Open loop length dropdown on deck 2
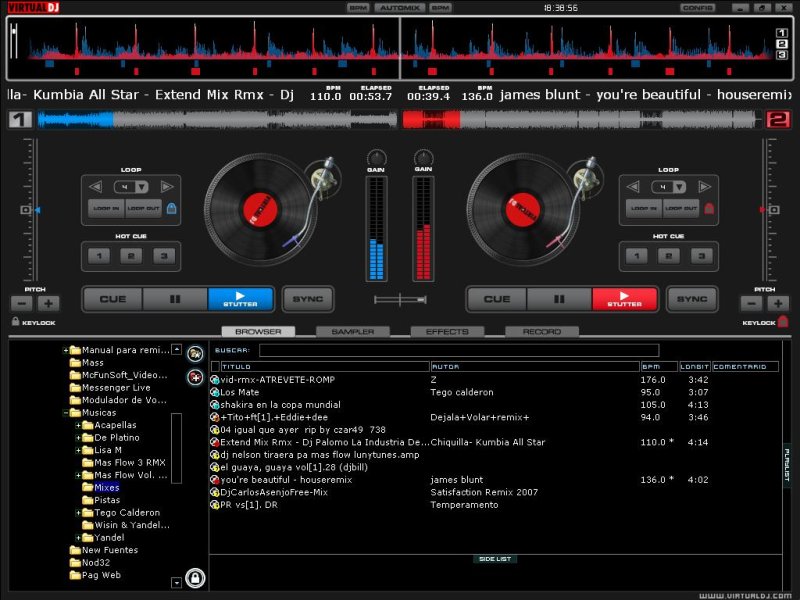Screen dimensions: 800x600 click(x=680, y=187)
